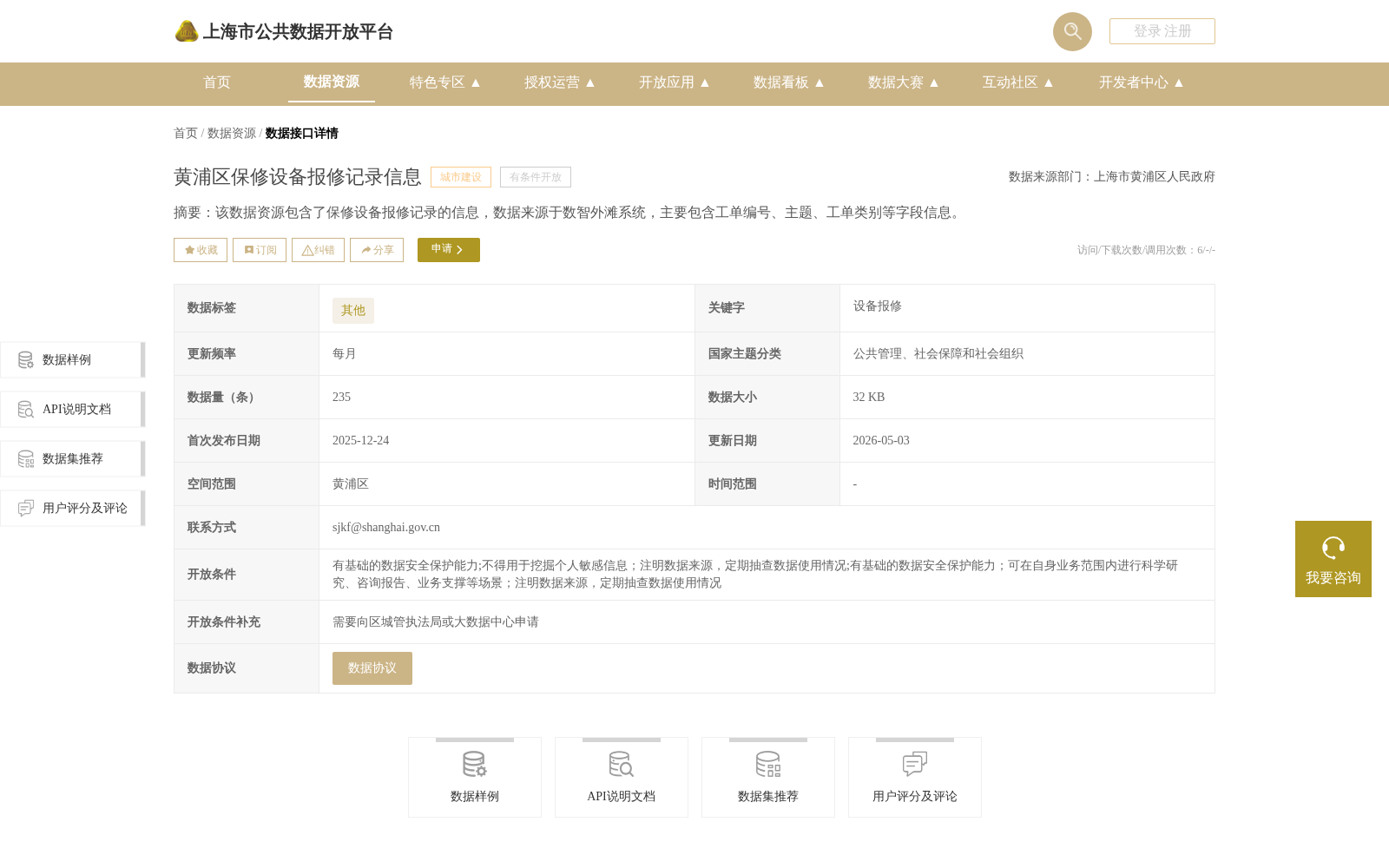Click the 数据协议 button
The height and width of the screenshot is (868, 1389).
(372, 668)
